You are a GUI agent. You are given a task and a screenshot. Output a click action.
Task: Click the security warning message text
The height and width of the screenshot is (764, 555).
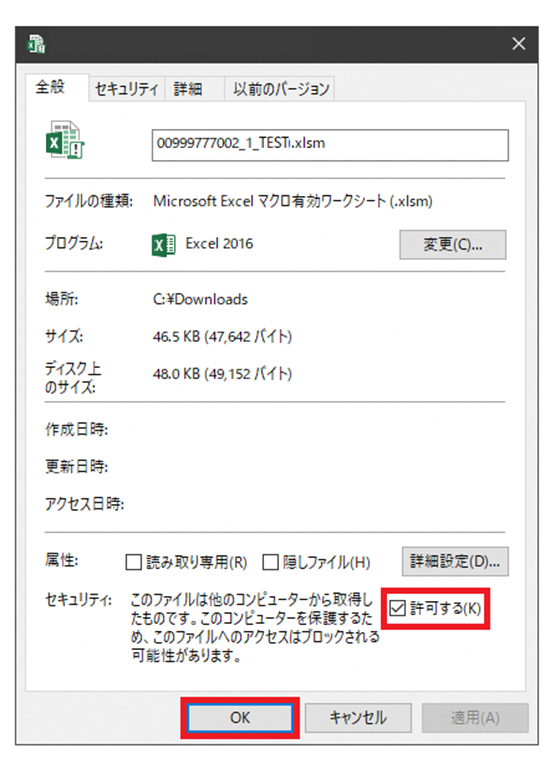tap(255, 628)
